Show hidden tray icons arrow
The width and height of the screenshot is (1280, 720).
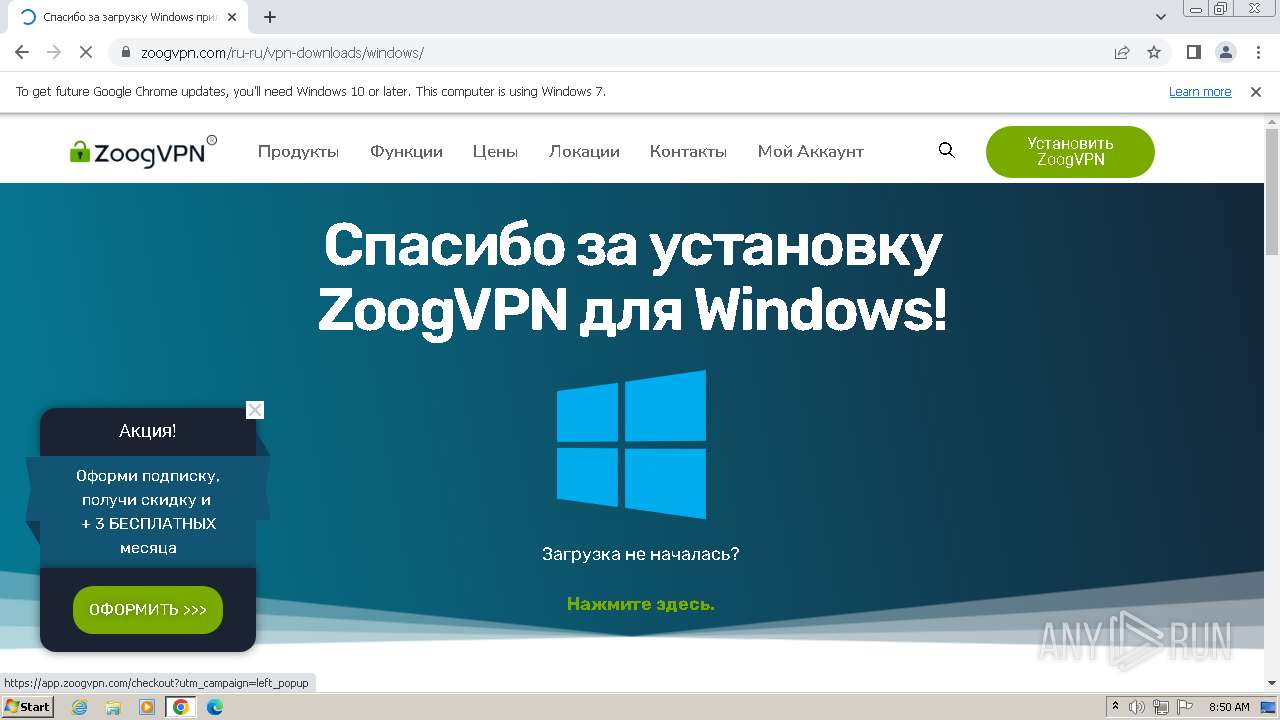tap(1115, 707)
